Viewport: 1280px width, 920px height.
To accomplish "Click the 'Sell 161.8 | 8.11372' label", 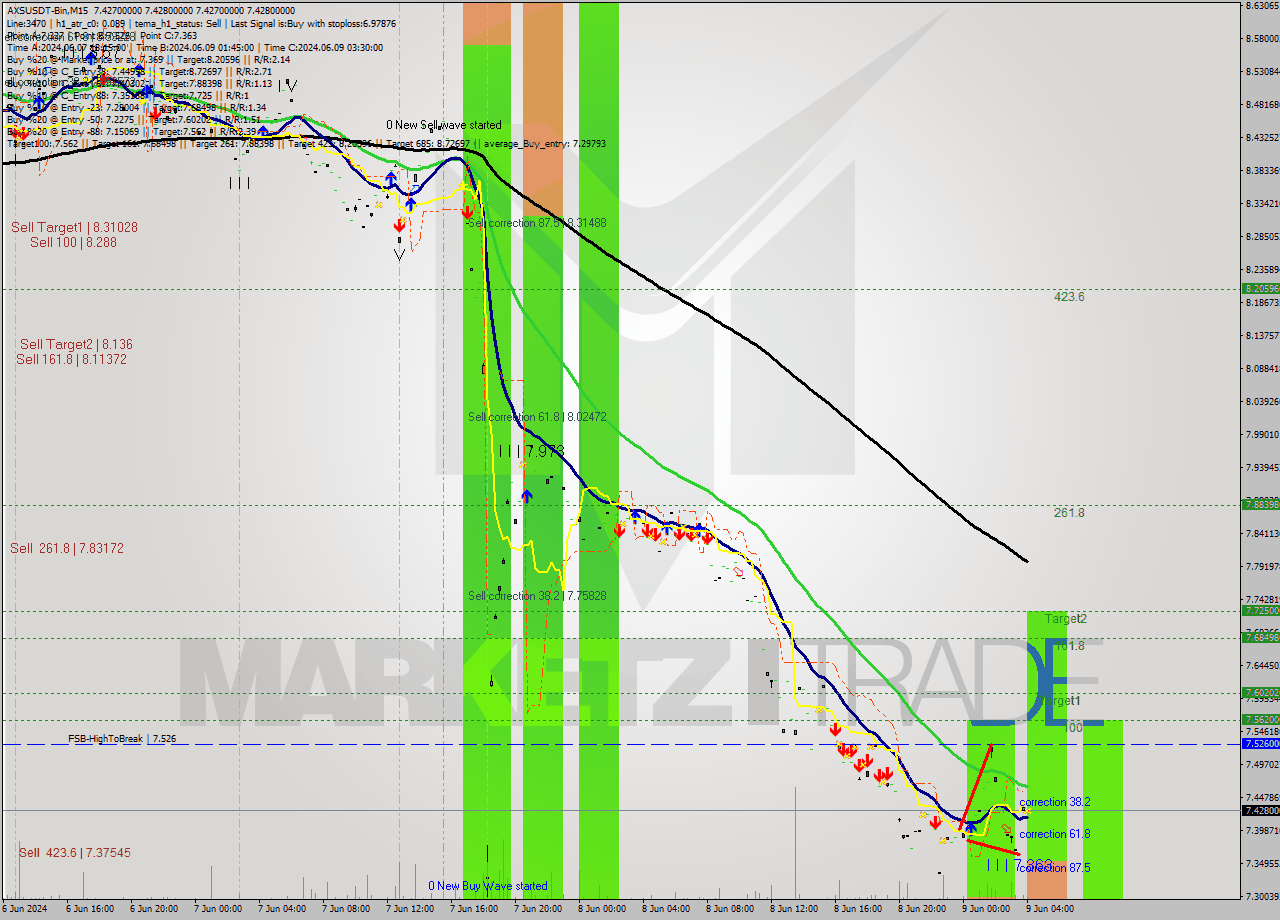I will pos(71,359).
